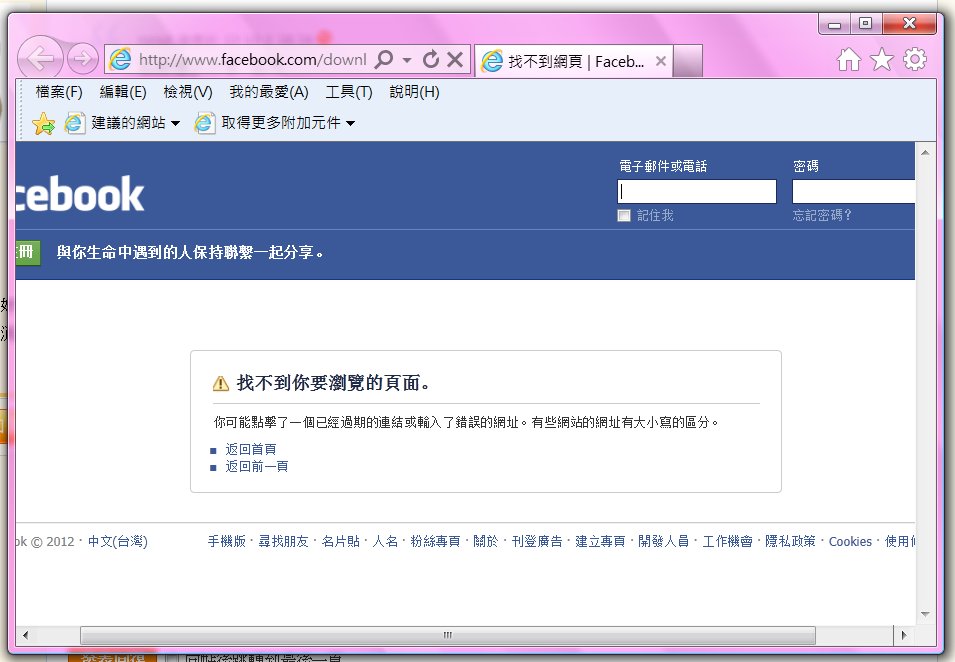The image size is (955, 662).
Task: Add to Favorites bar star icon
Action: pos(43,124)
